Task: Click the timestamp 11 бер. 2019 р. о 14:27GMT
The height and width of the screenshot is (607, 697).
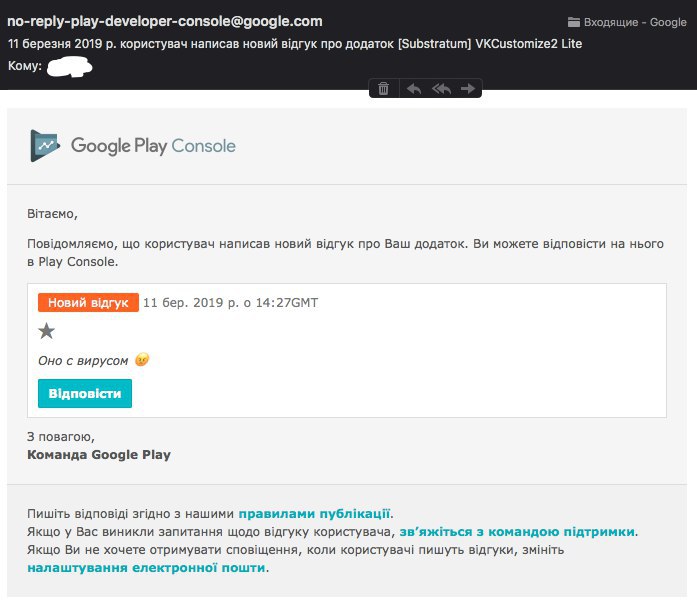Action: coord(230,303)
